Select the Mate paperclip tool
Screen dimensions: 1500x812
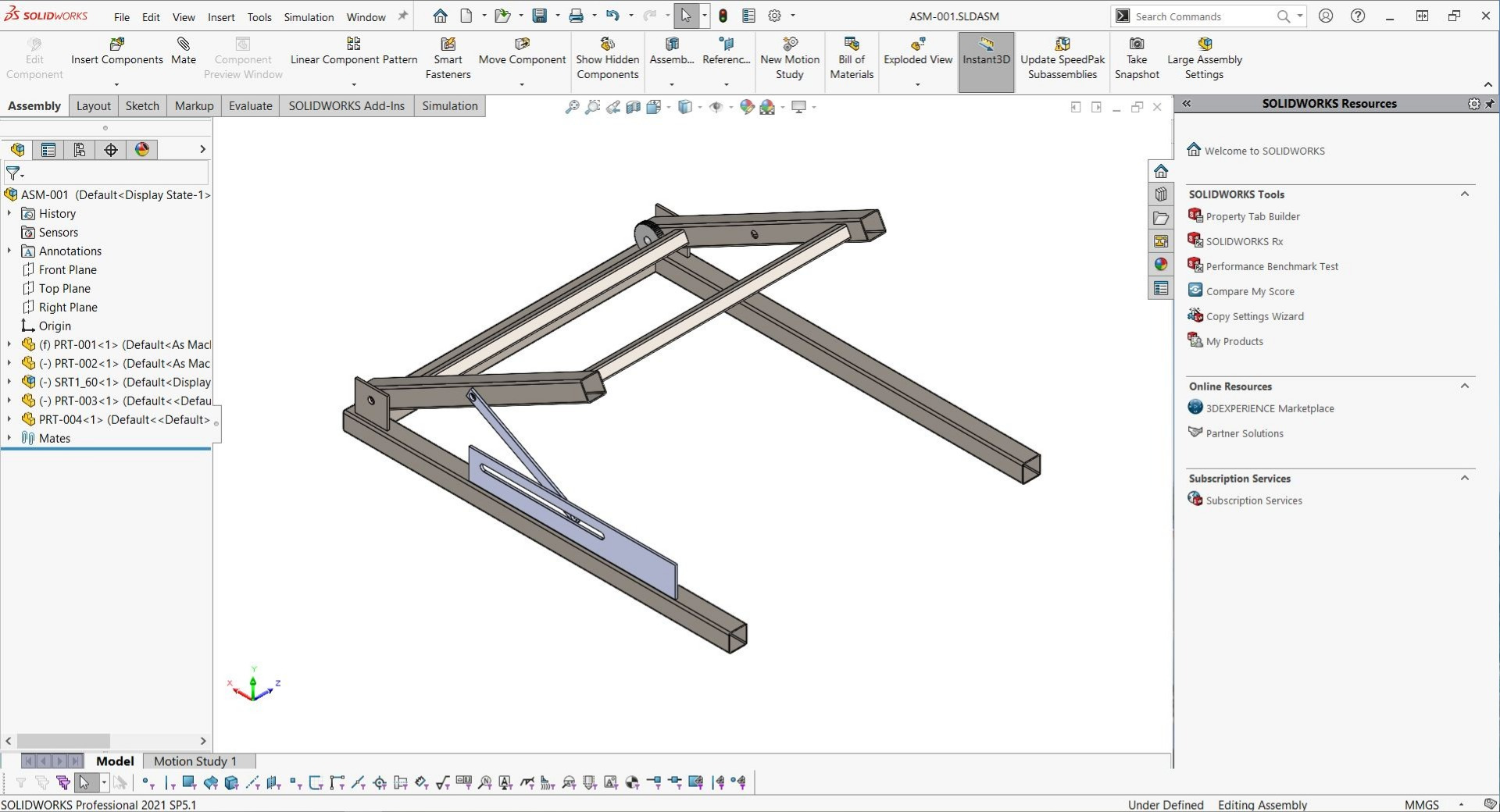[x=184, y=45]
